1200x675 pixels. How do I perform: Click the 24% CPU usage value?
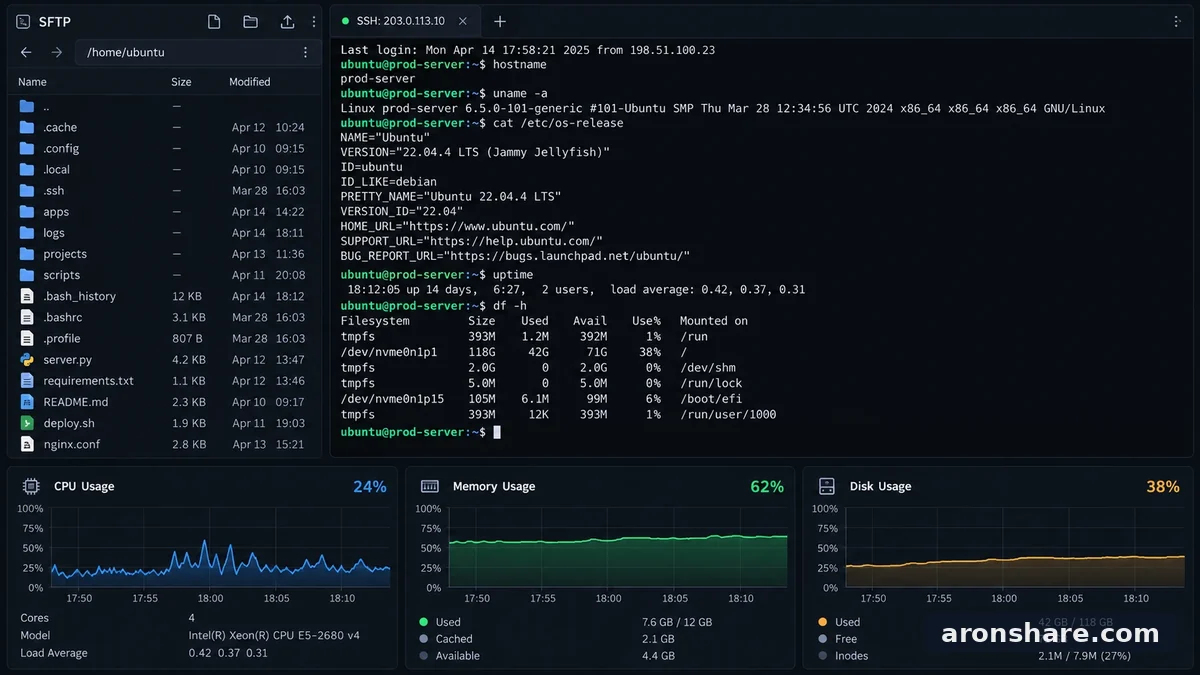point(369,486)
